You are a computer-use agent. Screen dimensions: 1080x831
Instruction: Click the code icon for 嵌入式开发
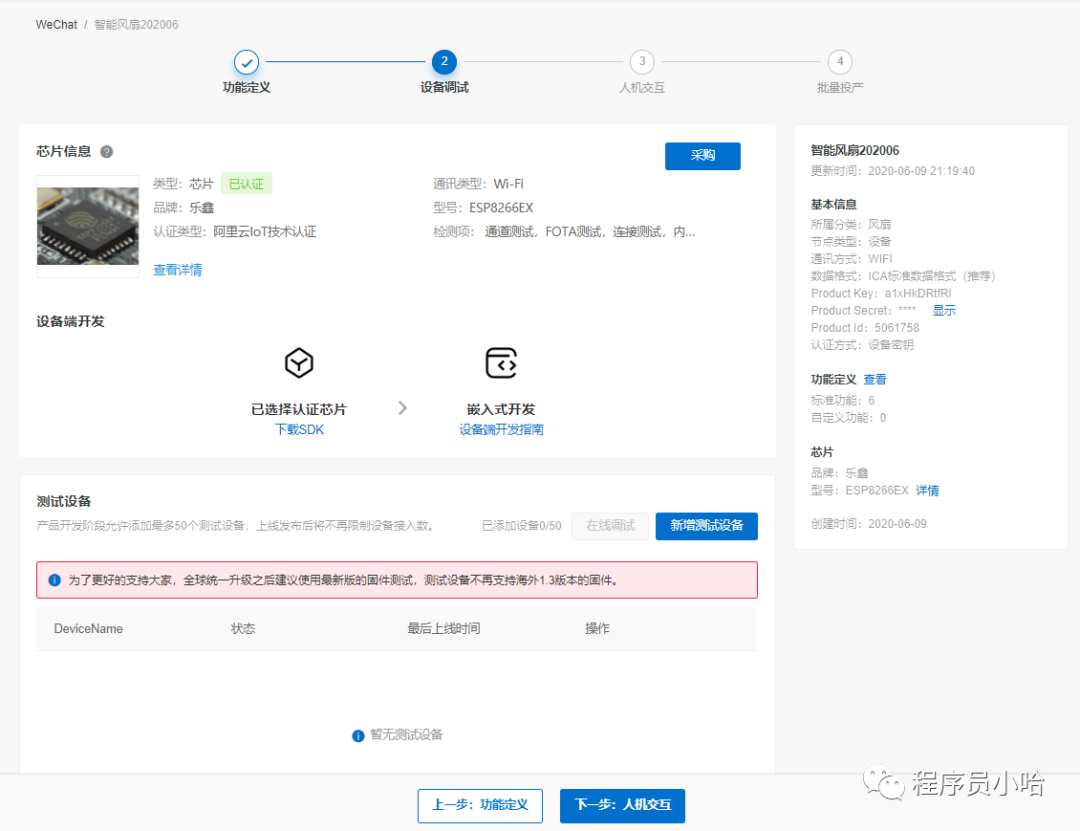tap(501, 363)
